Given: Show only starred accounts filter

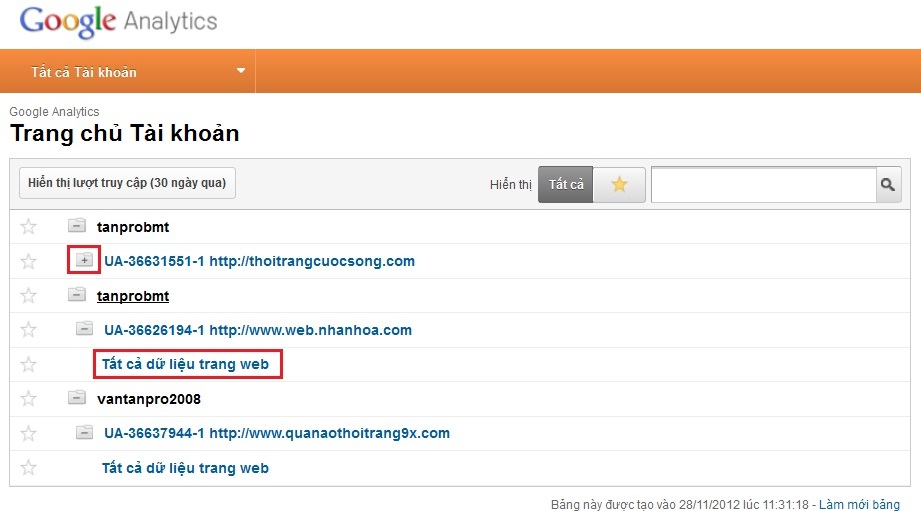Looking at the screenshot, I should [x=619, y=184].
